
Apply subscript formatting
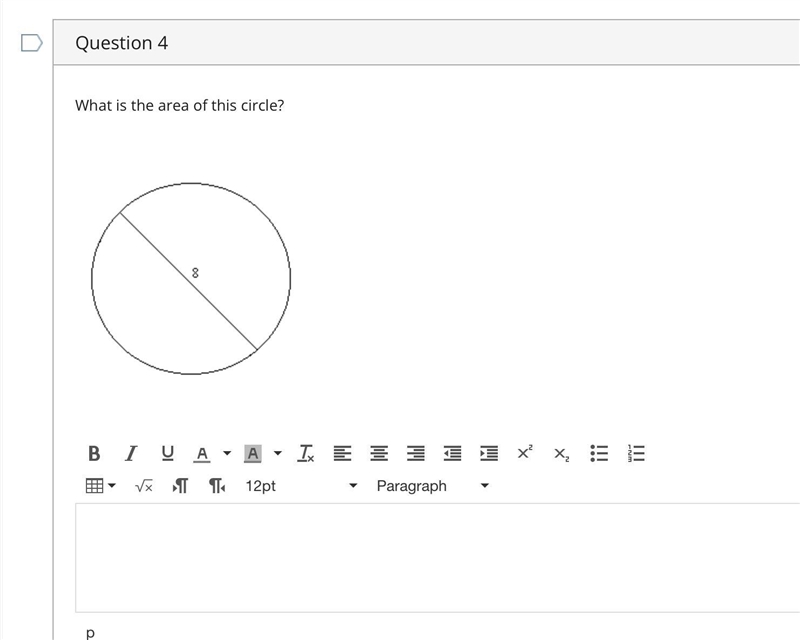point(562,454)
